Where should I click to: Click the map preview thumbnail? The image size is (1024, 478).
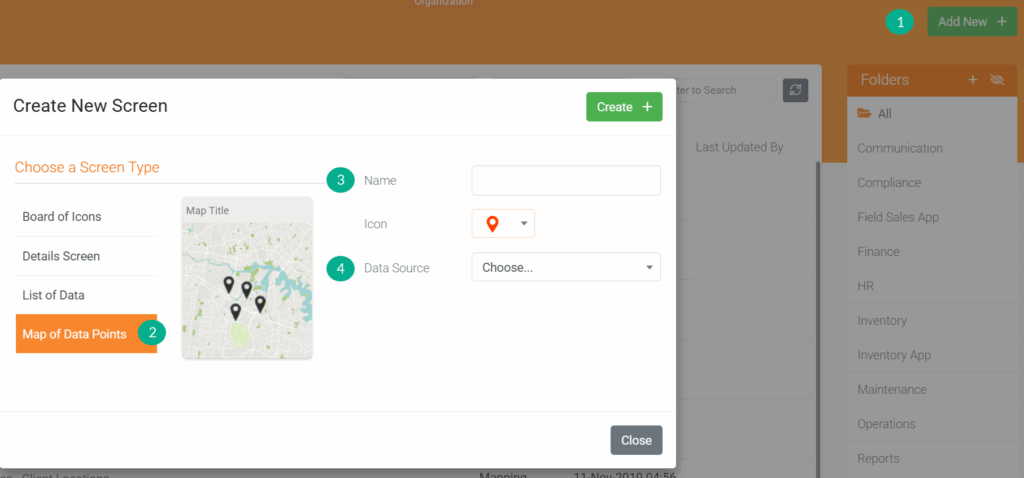pos(247,278)
